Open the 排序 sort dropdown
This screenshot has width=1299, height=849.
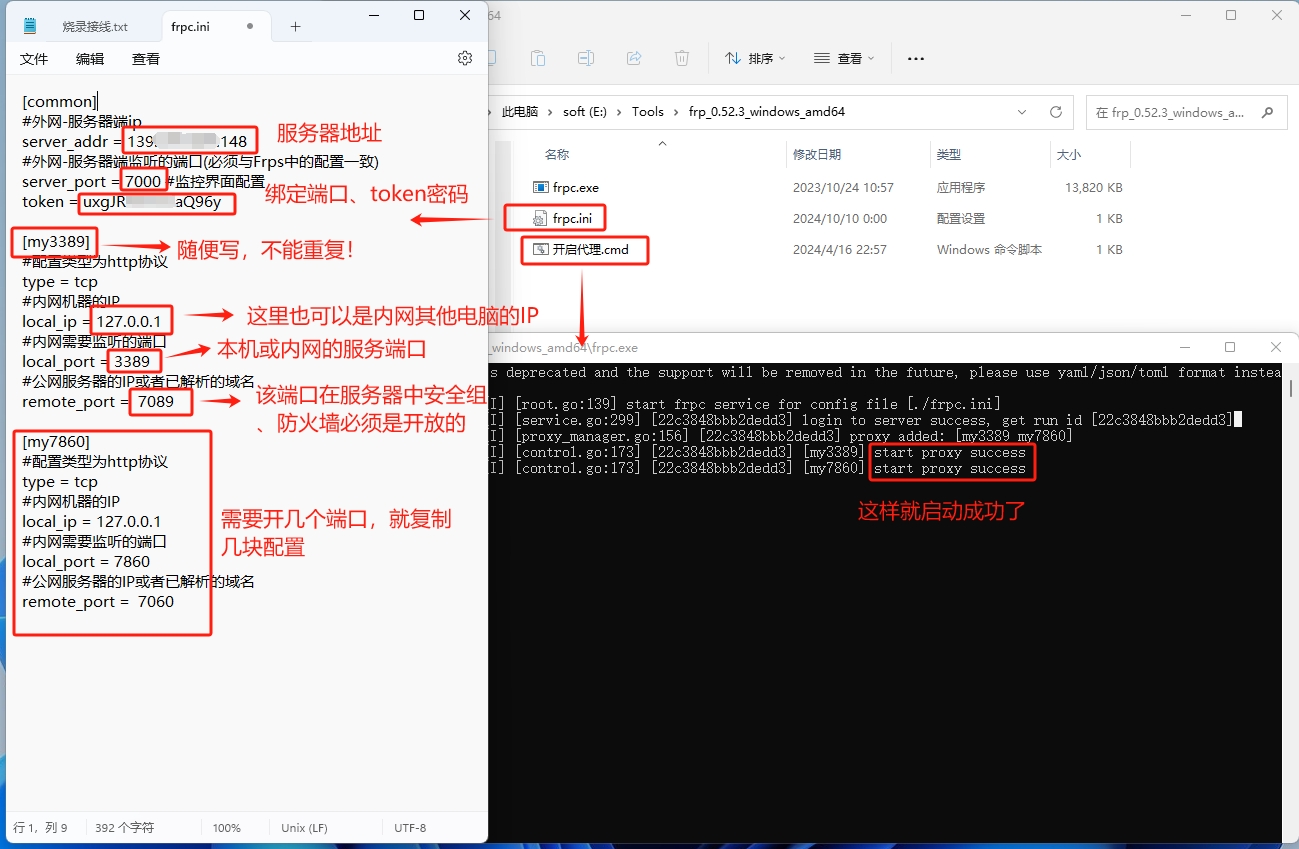pyautogui.click(x=756, y=59)
